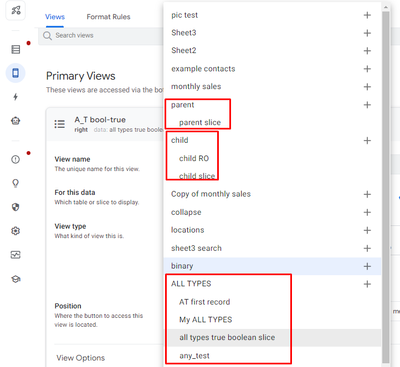Open the A_T bool-true view header

coord(105,124)
